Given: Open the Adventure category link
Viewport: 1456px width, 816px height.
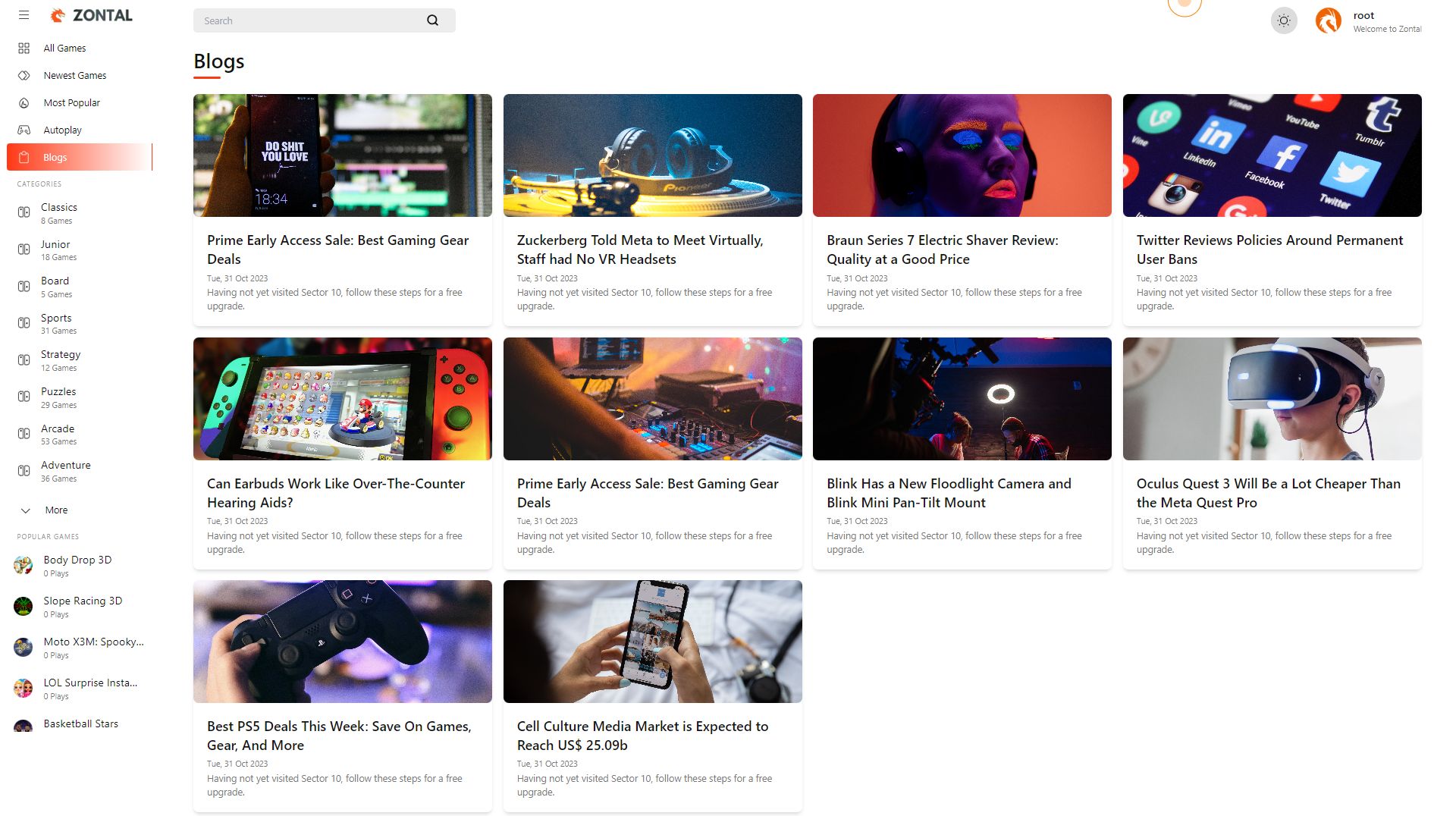Looking at the screenshot, I should [x=66, y=465].
